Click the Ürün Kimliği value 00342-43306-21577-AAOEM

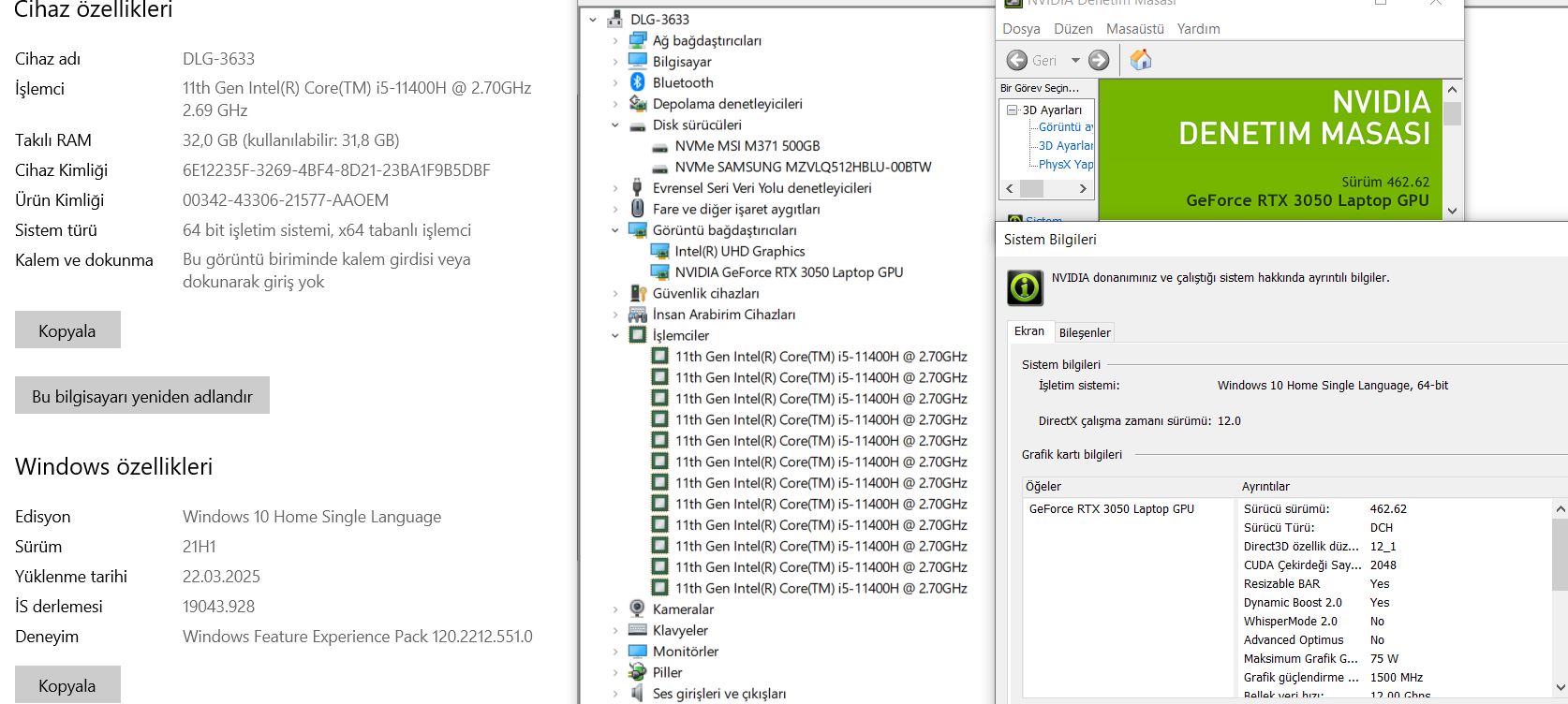coord(286,200)
